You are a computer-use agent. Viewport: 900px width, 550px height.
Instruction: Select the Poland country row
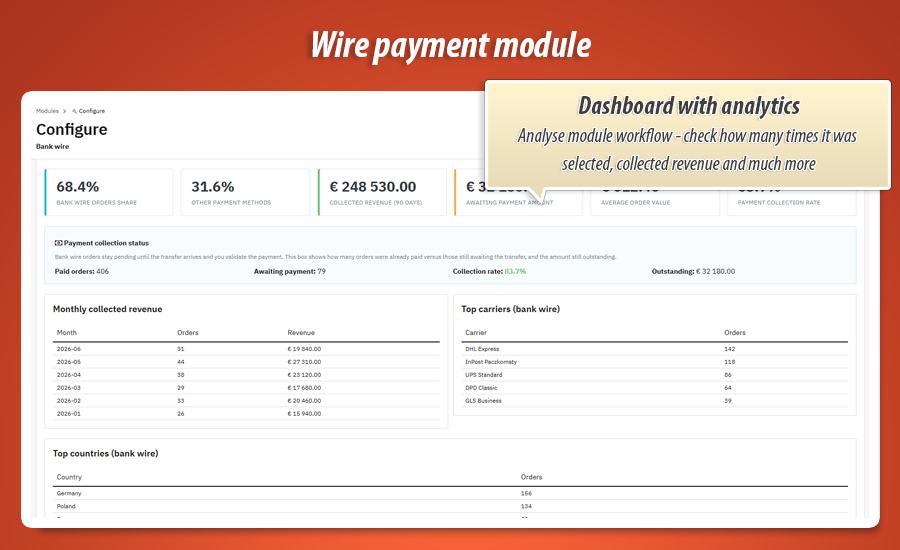click(450, 506)
